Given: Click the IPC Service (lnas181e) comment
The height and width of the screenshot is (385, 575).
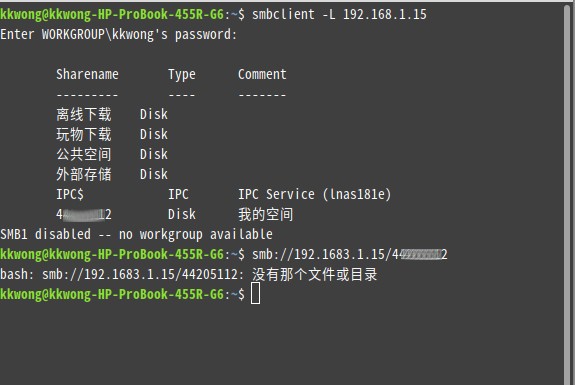Looking at the screenshot, I should tap(314, 194).
